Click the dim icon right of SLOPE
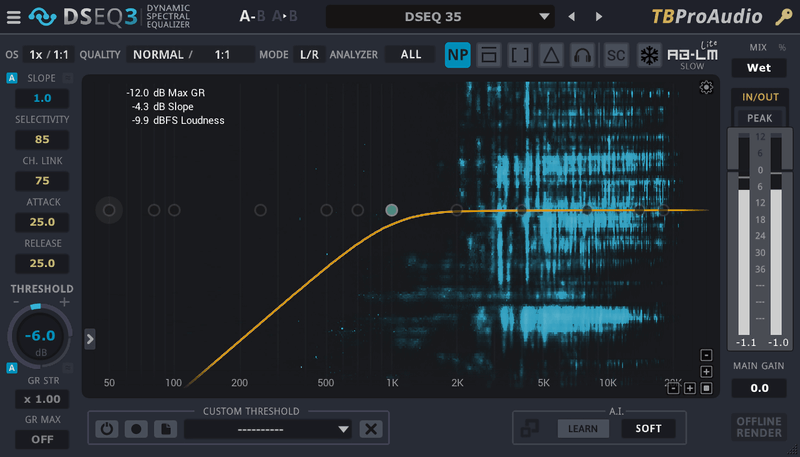This screenshot has width=800, height=457. click(67, 78)
